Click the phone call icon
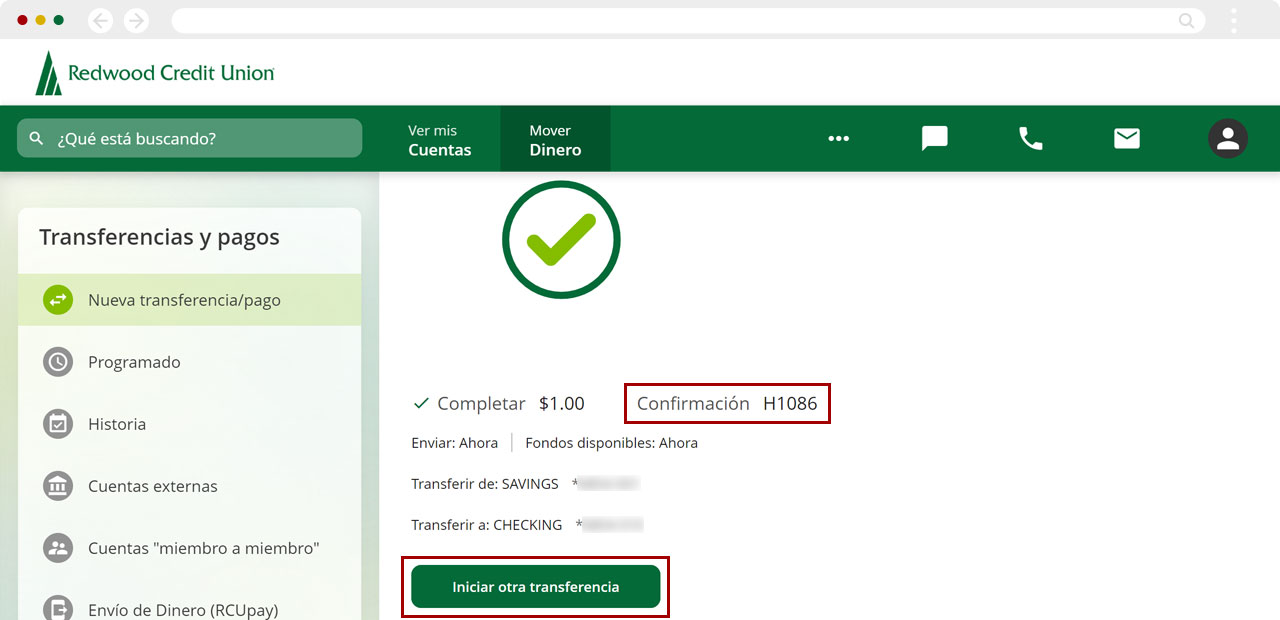The height and width of the screenshot is (620, 1280). point(1030,138)
